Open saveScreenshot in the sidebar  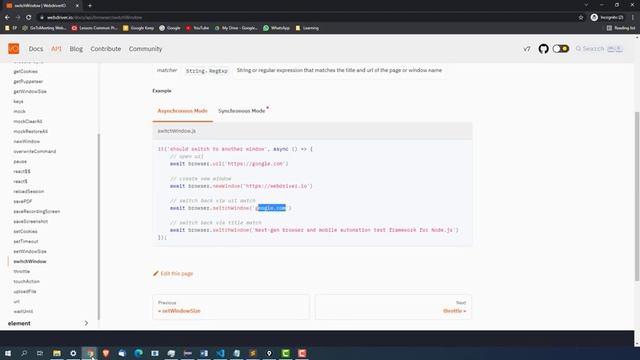tap(31, 221)
